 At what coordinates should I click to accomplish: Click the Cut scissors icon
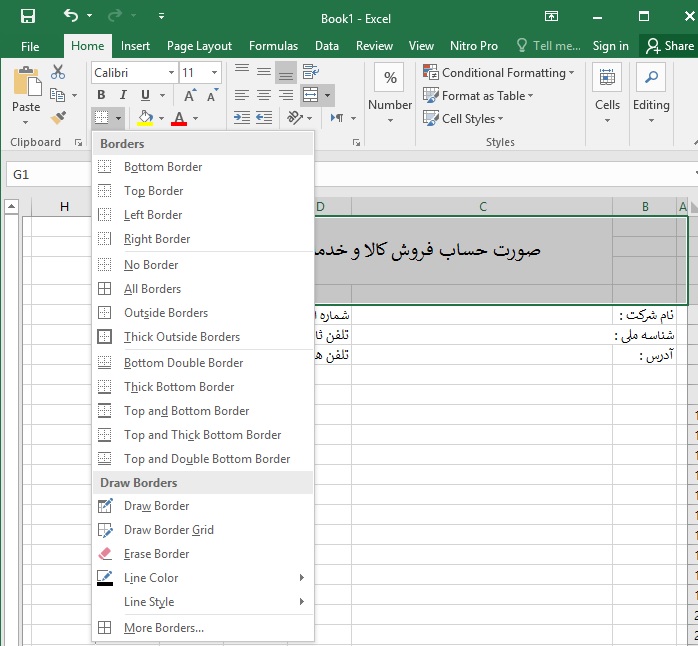point(58,72)
